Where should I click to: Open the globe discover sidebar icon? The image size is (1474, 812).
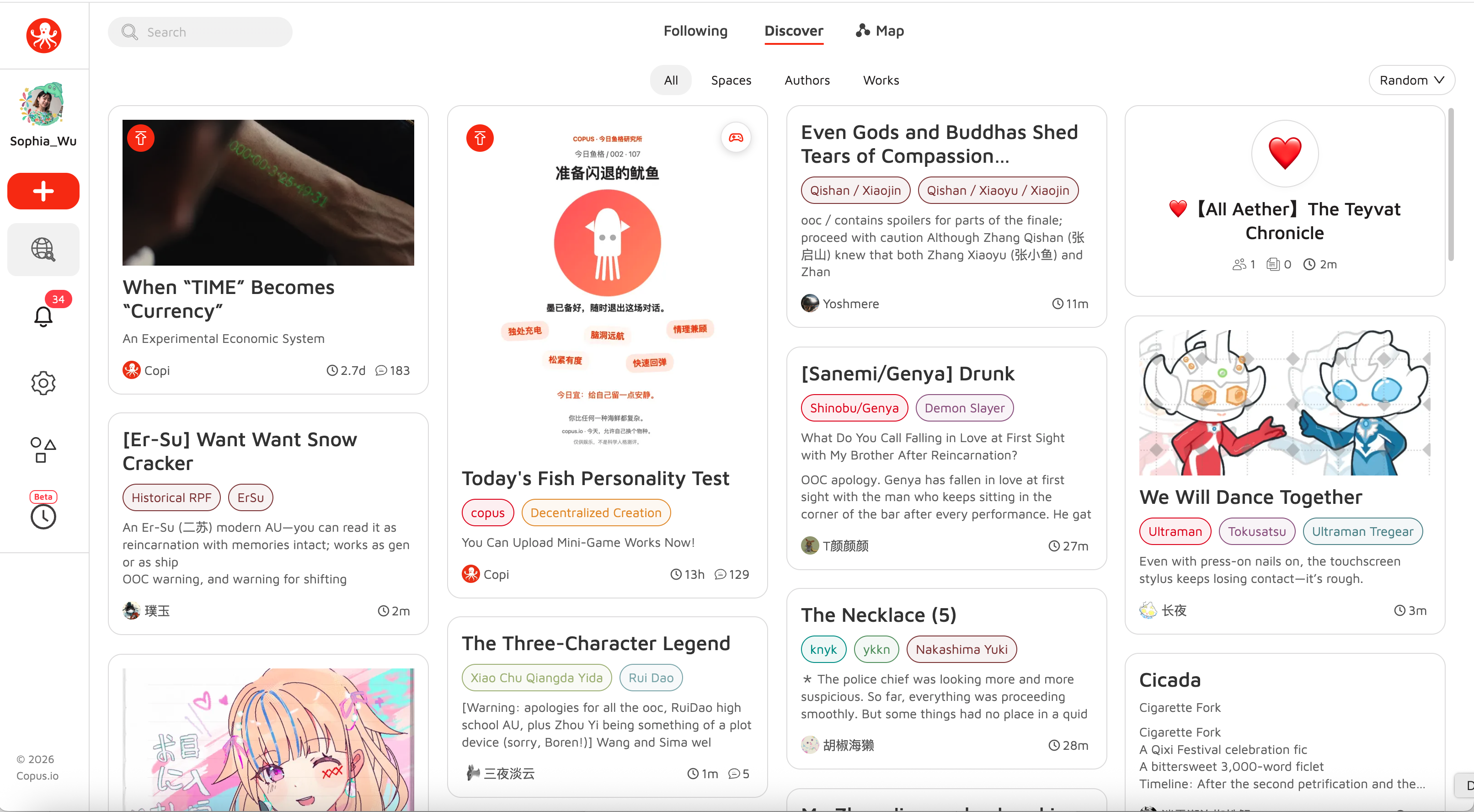click(x=43, y=250)
